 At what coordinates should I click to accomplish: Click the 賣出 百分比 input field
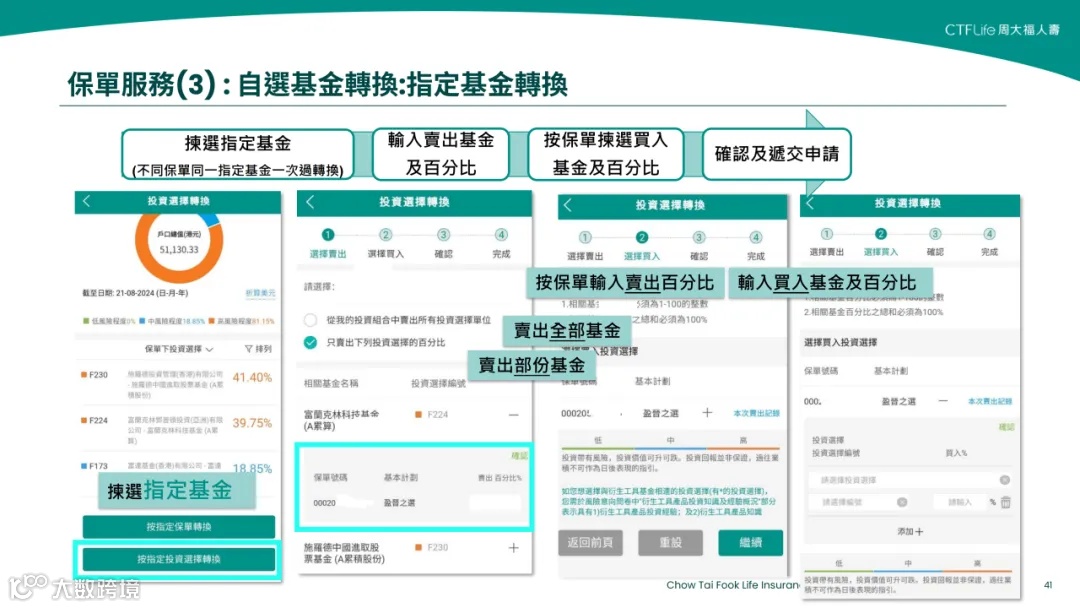(495, 502)
